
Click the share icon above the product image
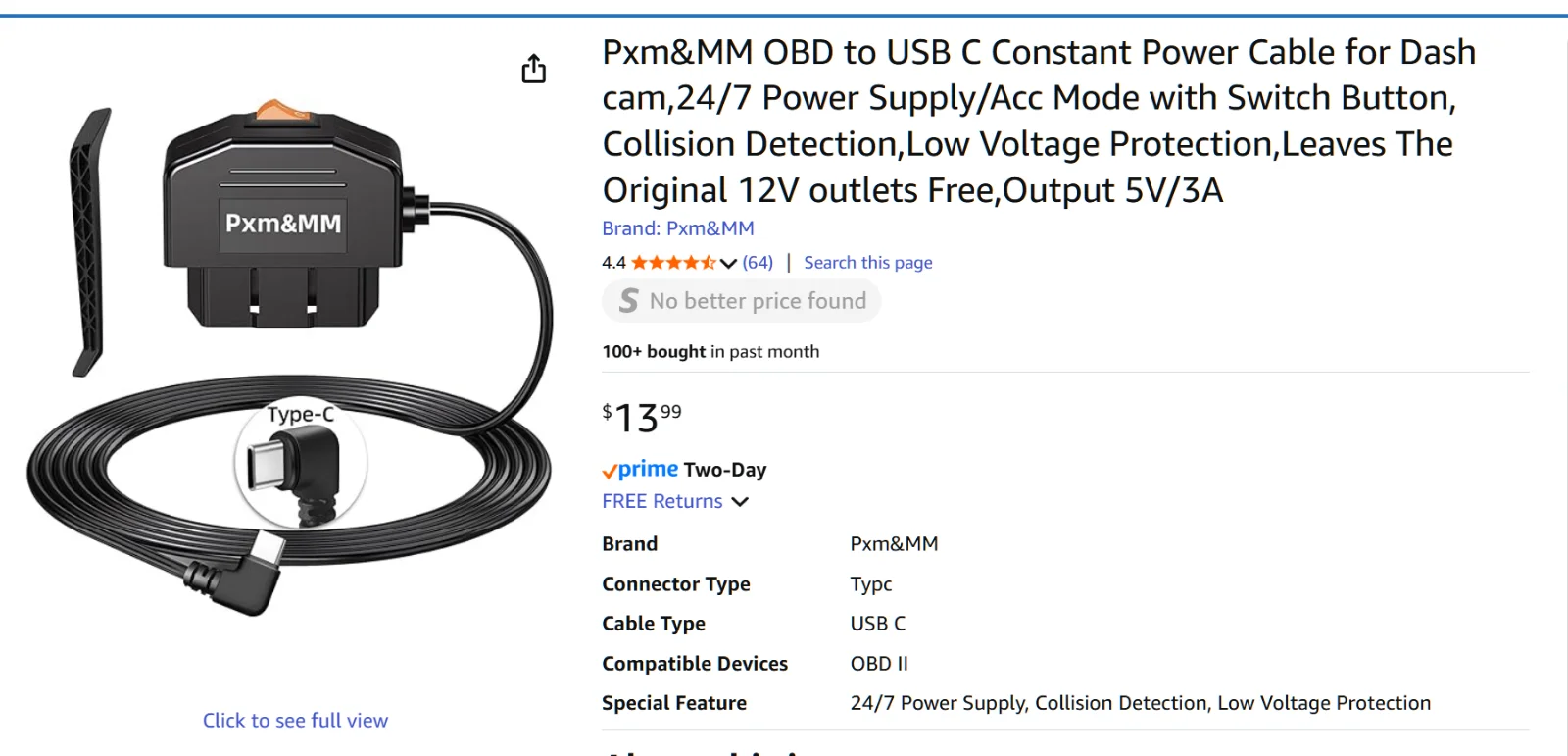coord(533,69)
